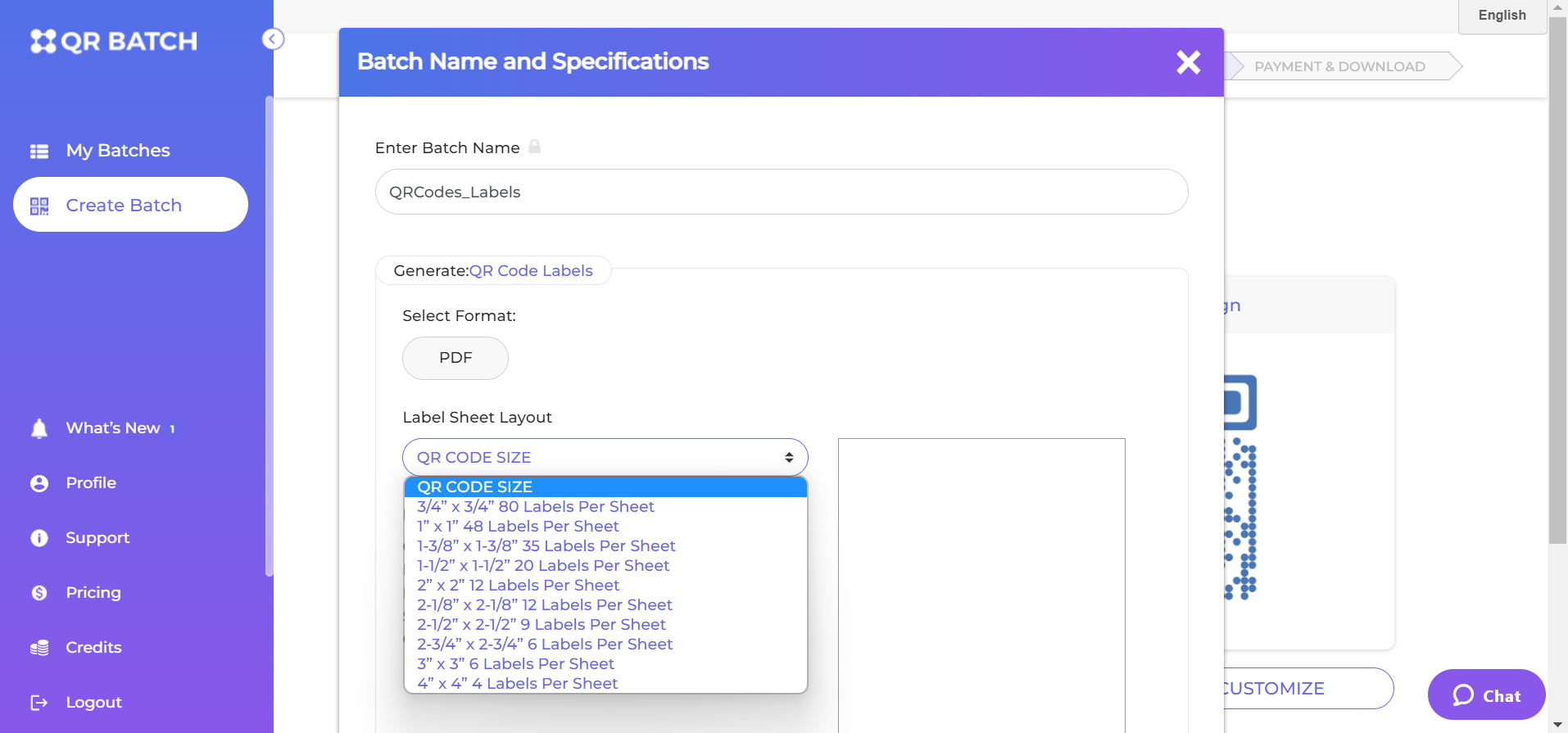Click the Create Batch QR icon
This screenshot has width=1568, height=733.
pyautogui.click(x=39, y=206)
